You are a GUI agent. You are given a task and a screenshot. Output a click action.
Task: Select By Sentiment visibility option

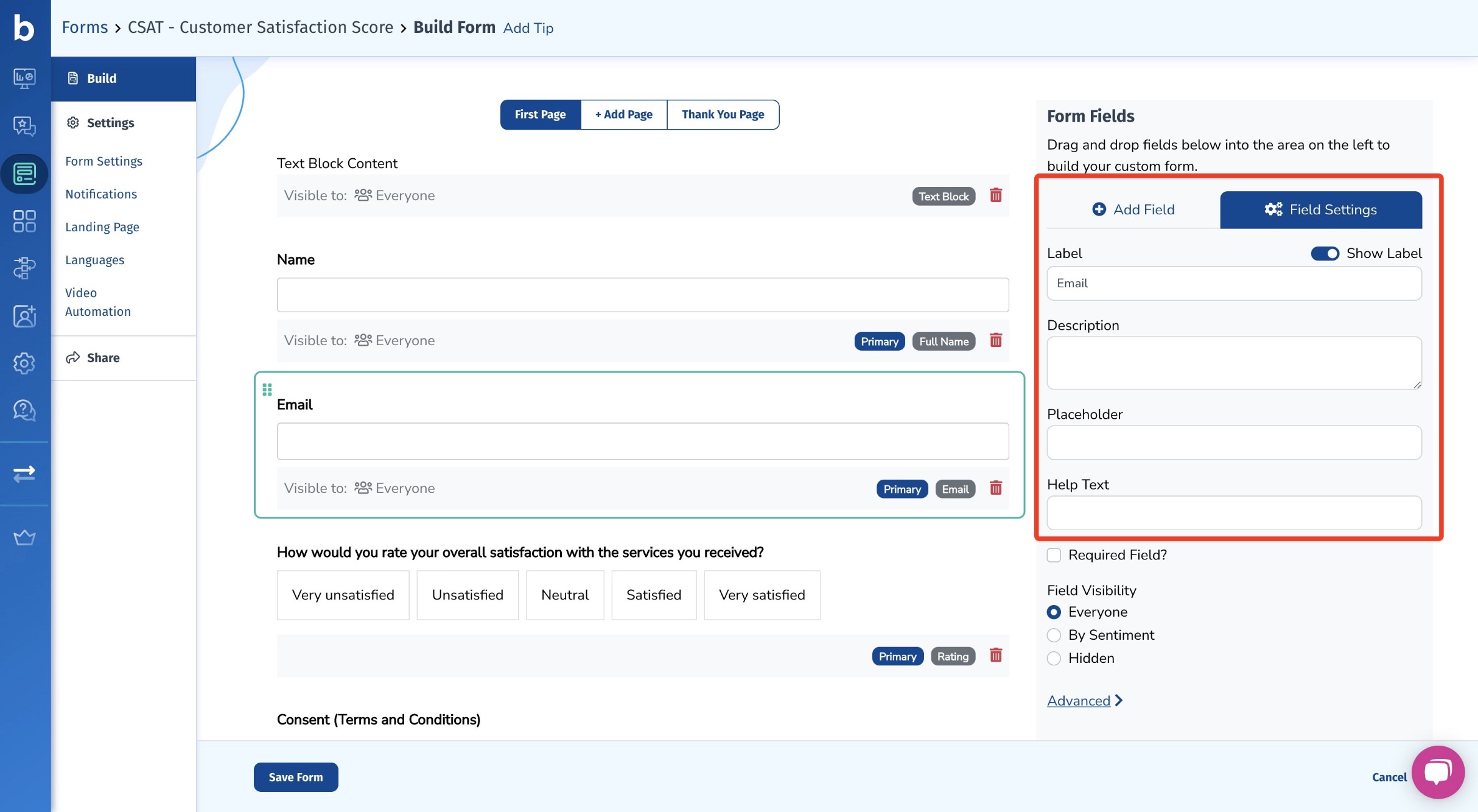(x=1054, y=635)
